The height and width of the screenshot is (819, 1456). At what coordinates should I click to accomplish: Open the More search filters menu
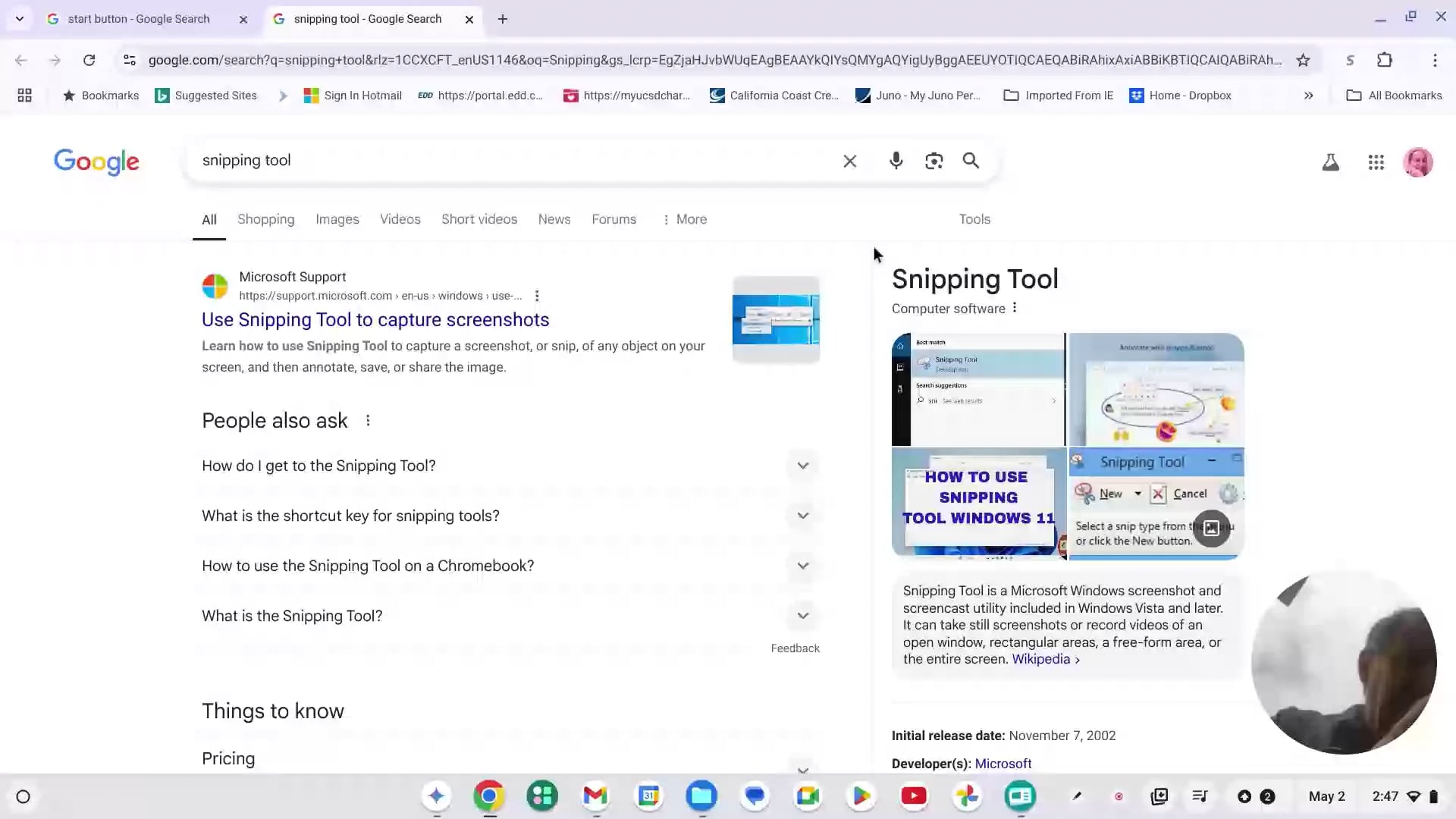click(684, 219)
